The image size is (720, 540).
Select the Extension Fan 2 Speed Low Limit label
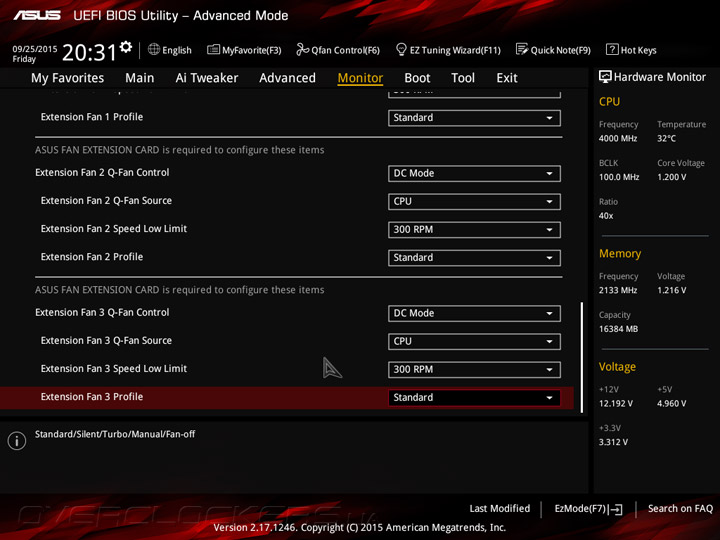[113, 229]
